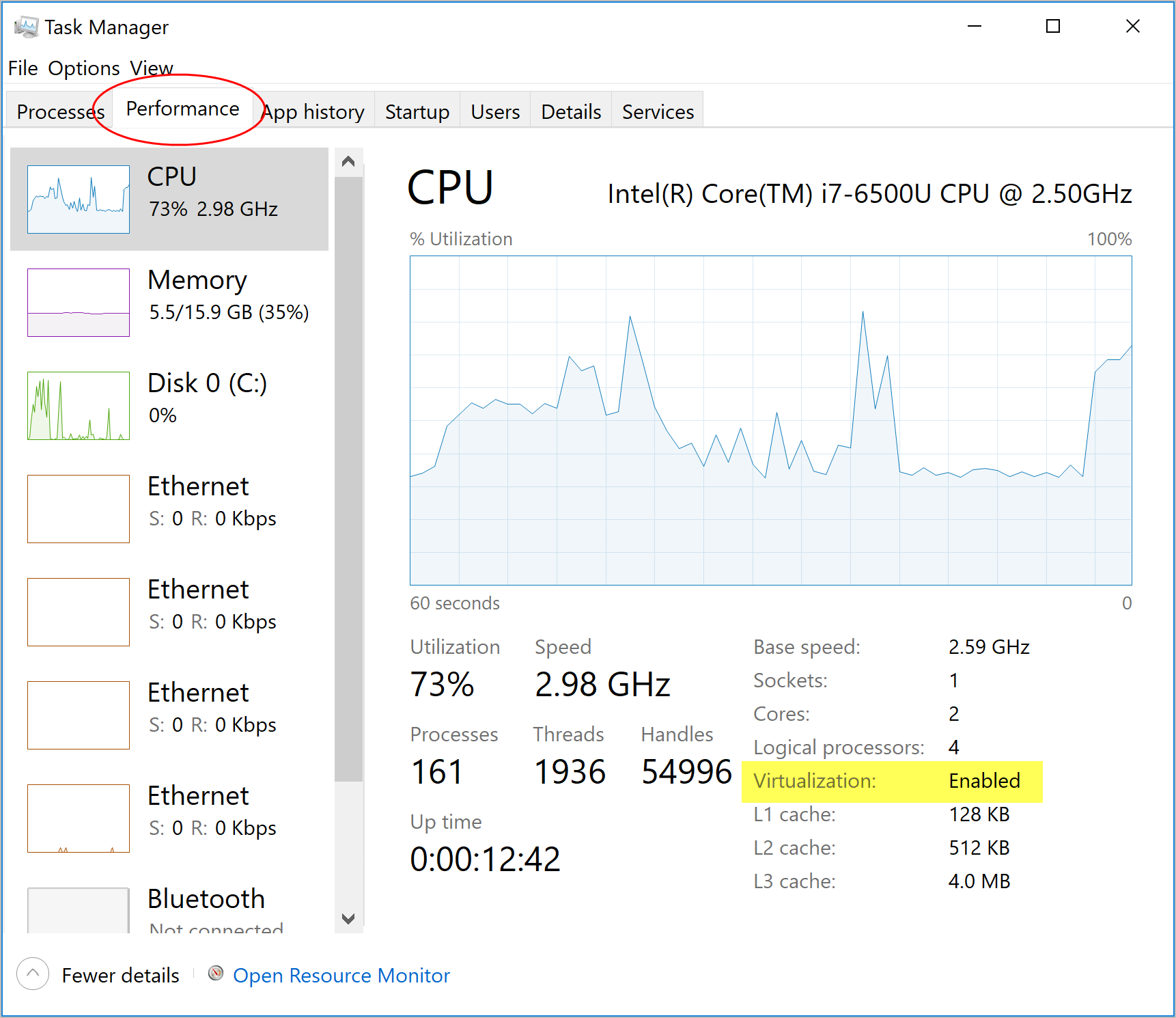Select the first Ethernet adapter graph
This screenshot has height=1018, width=1176.
169,509
